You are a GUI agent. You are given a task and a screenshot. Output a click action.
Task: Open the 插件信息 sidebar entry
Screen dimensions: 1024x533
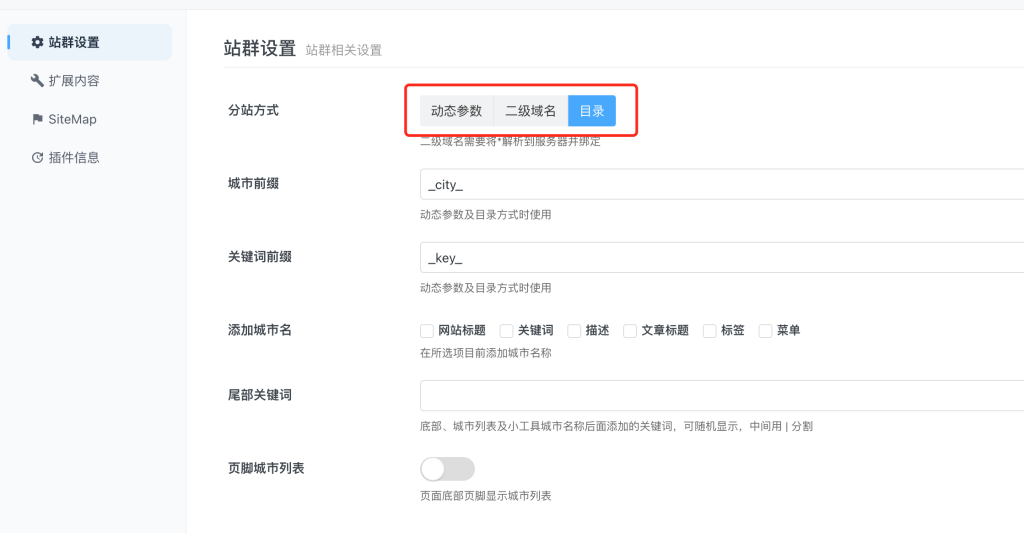[74, 158]
